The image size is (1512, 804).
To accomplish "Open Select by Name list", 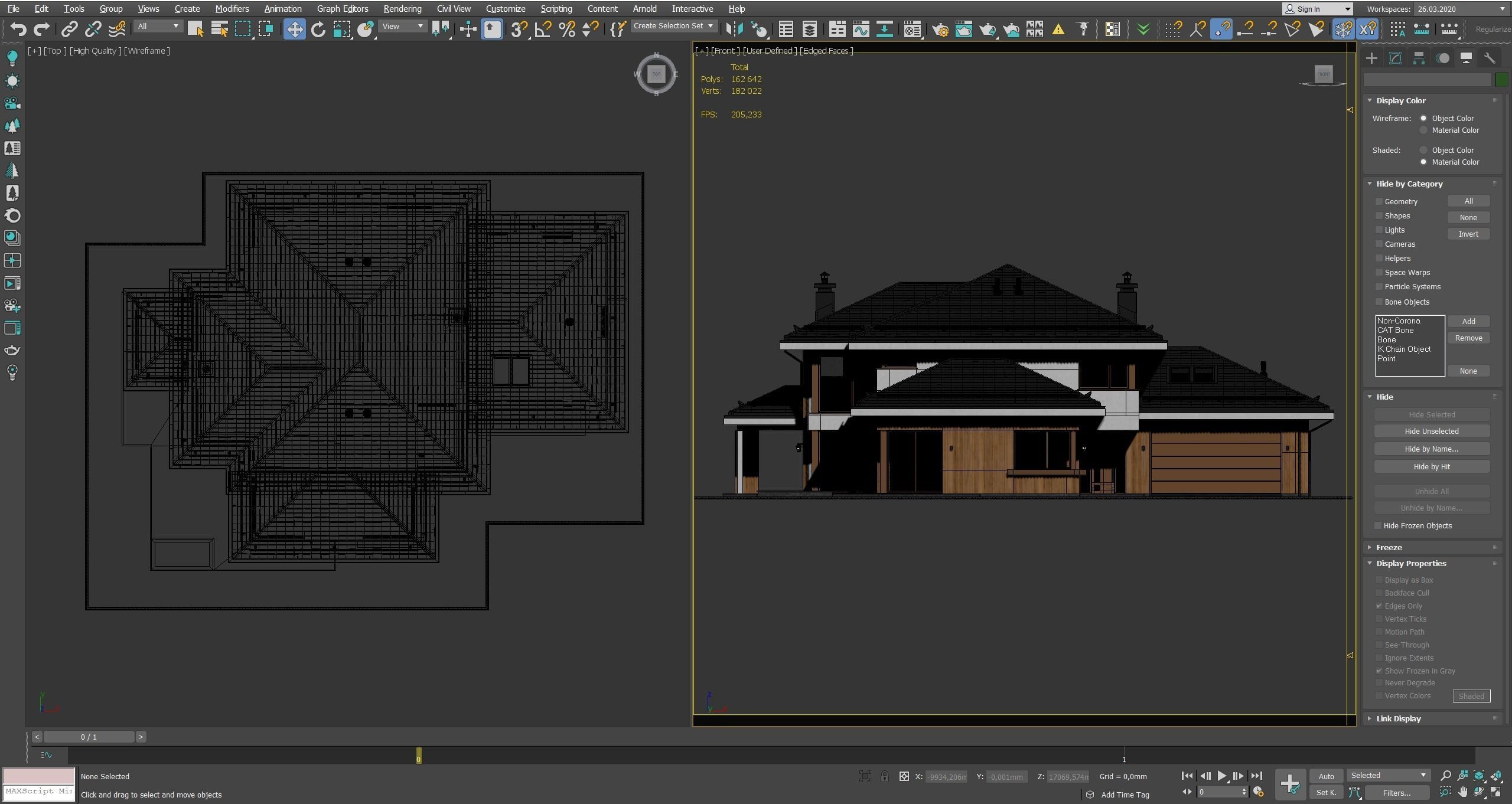I will click(x=220, y=29).
